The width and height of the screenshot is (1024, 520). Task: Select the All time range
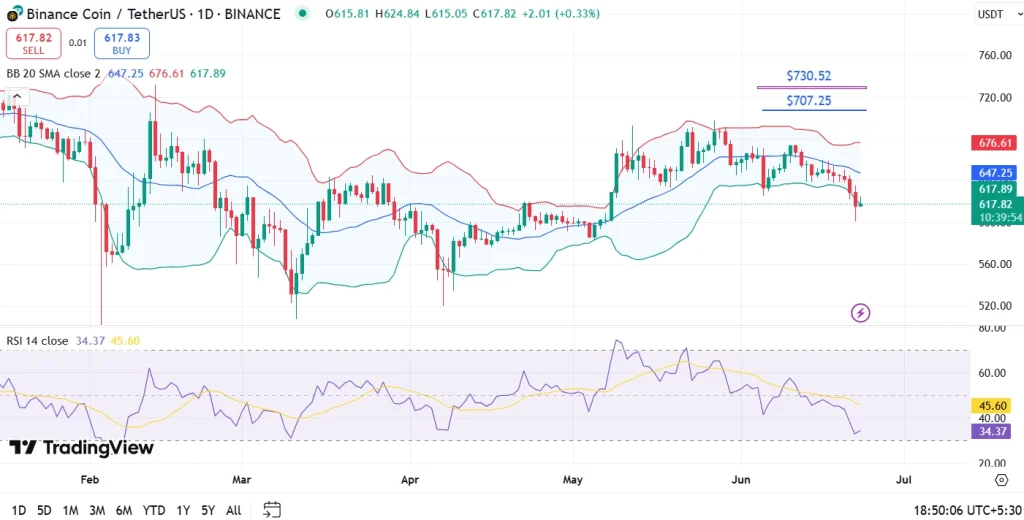tap(233, 510)
